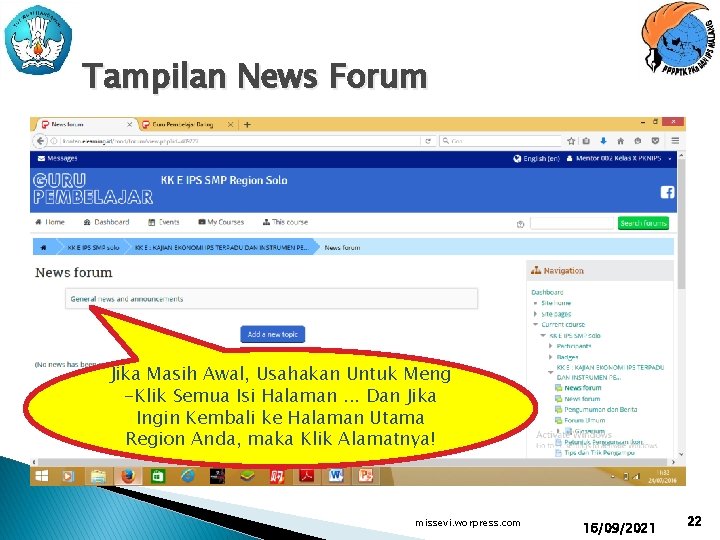Close the News forum browser tab

(x=129, y=124)
